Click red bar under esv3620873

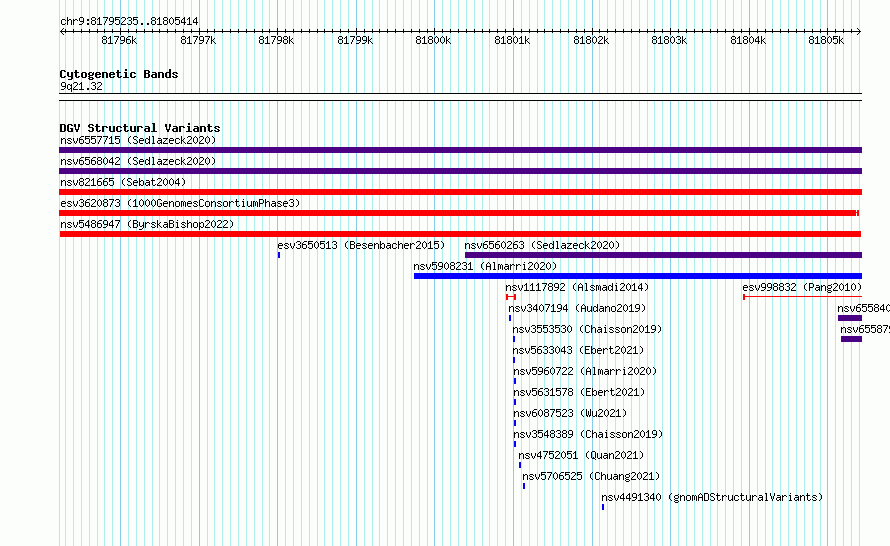(459, 213)
